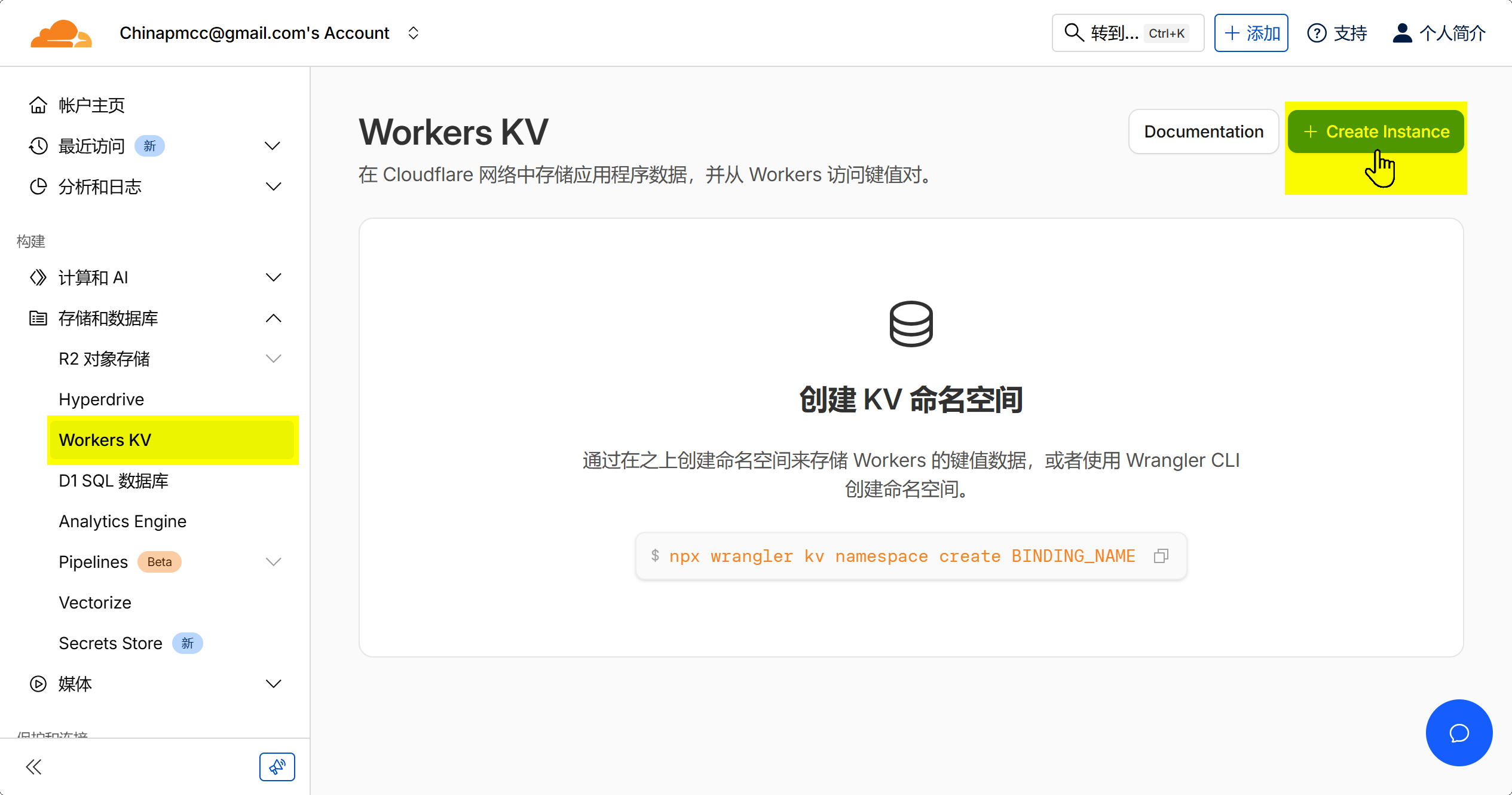1512x795 pixels.
Task: Collapse the sidebar with double-chevron icon
Action: point(34,767)
